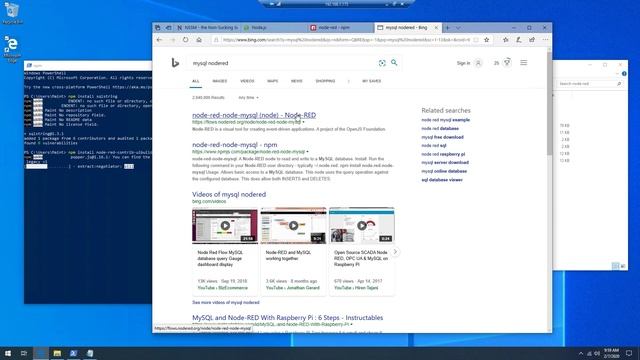This screenshot has width=640, height=360.
Task: Select the VIDEOS results tab
Action: (x=247, y=81)
